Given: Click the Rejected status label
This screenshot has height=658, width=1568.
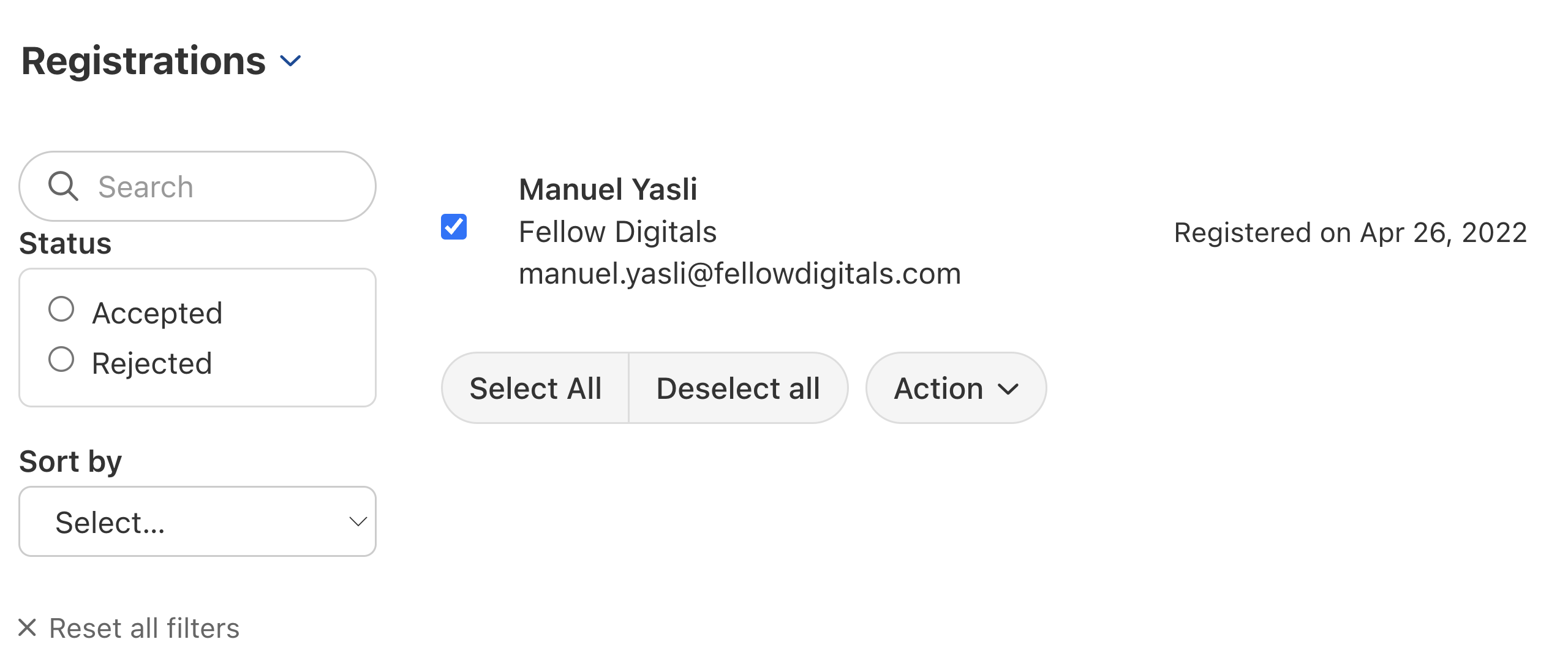Looking at the screenshot, I should (x=152, y=363).
